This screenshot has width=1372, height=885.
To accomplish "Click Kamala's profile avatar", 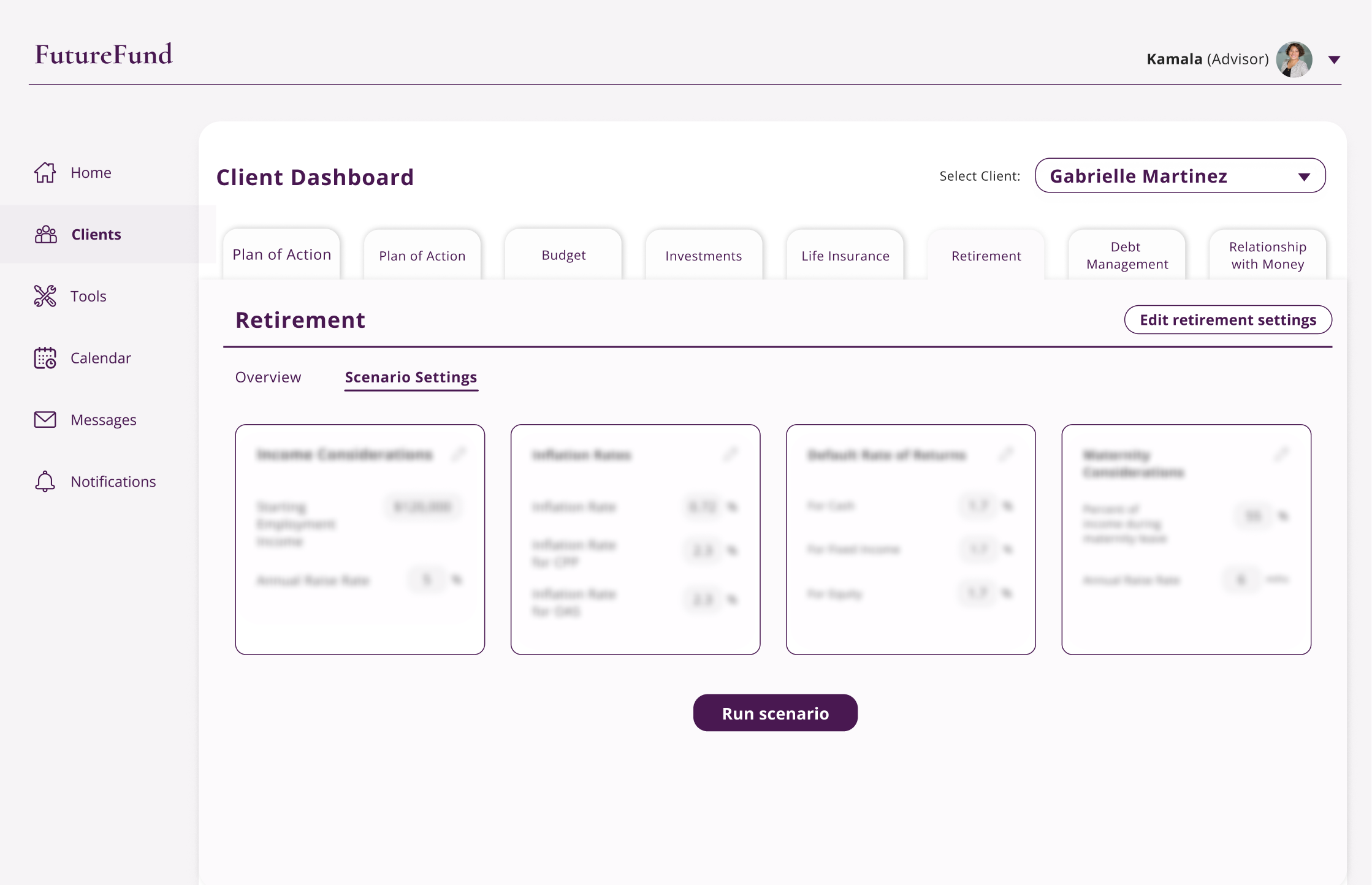I will click(x=1294, y=59).
